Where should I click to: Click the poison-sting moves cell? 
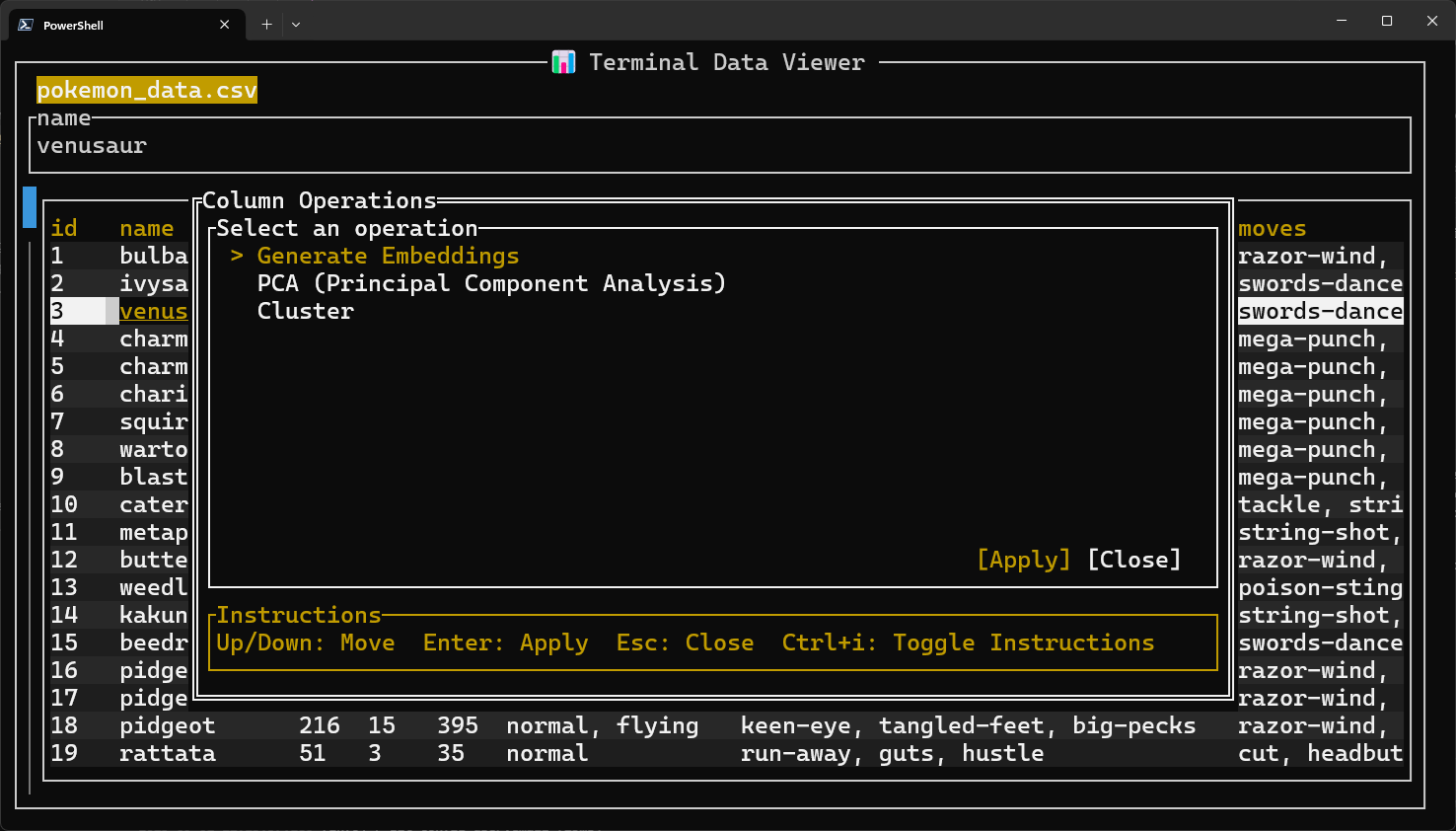1321,587
